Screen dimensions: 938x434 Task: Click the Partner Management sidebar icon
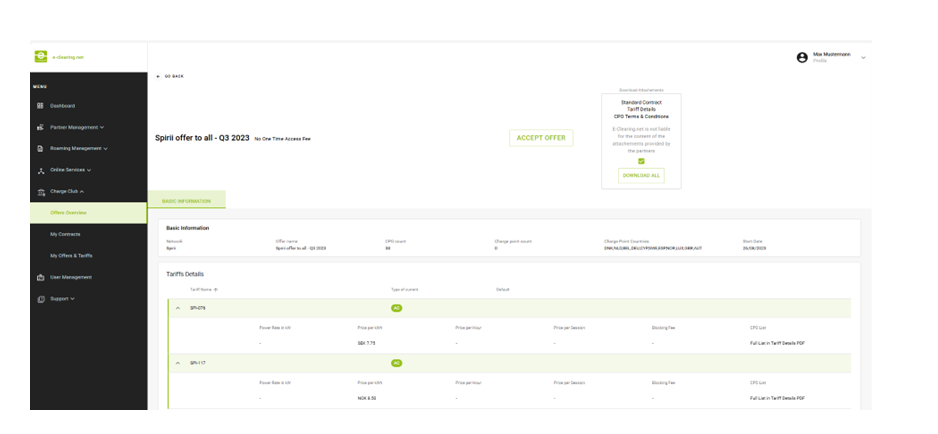tap(41, 128)
